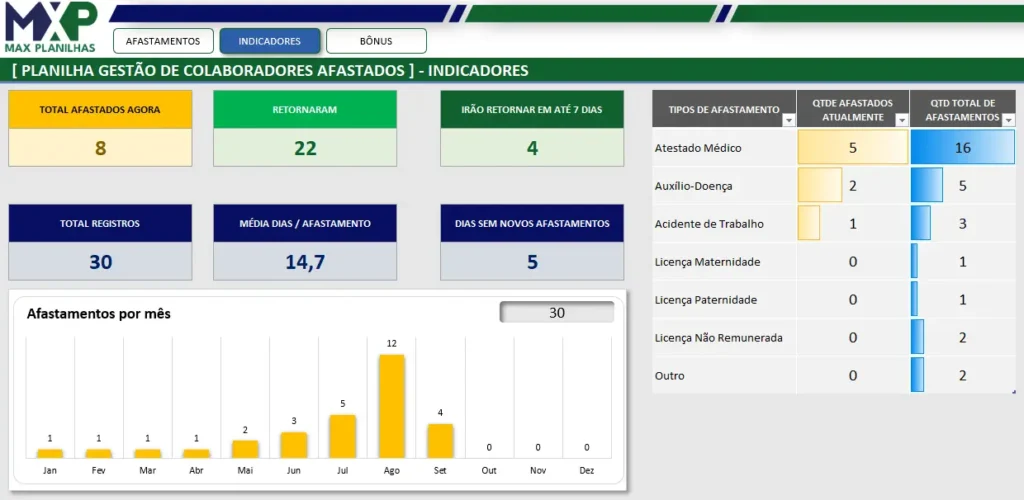Screen dimensions: 1024x500
Task: Click the value 8 under Total Afastados Agora
Action: 100,148
